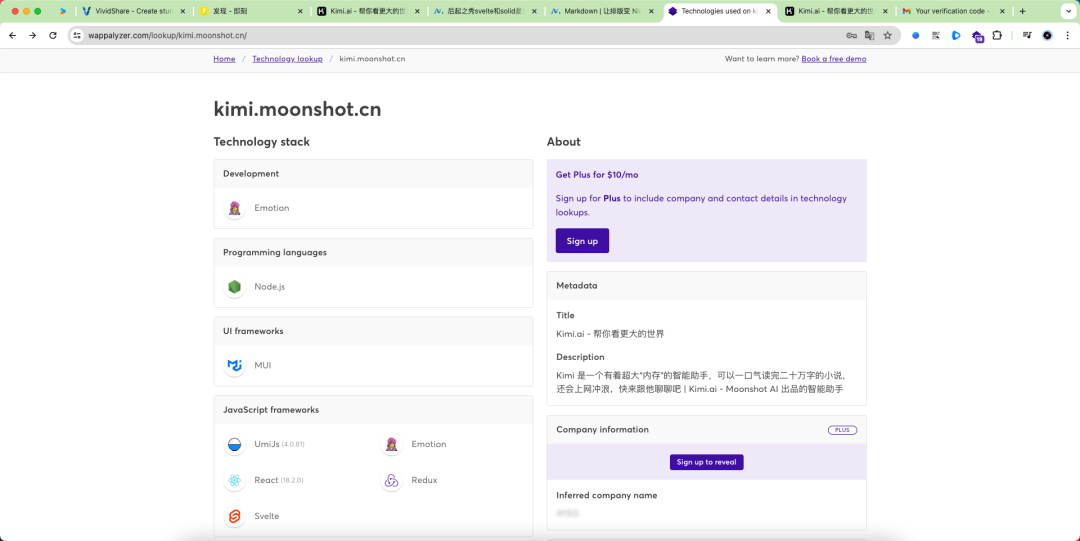Switch to the svelte和solid article tab

click(x=486, y=11)
